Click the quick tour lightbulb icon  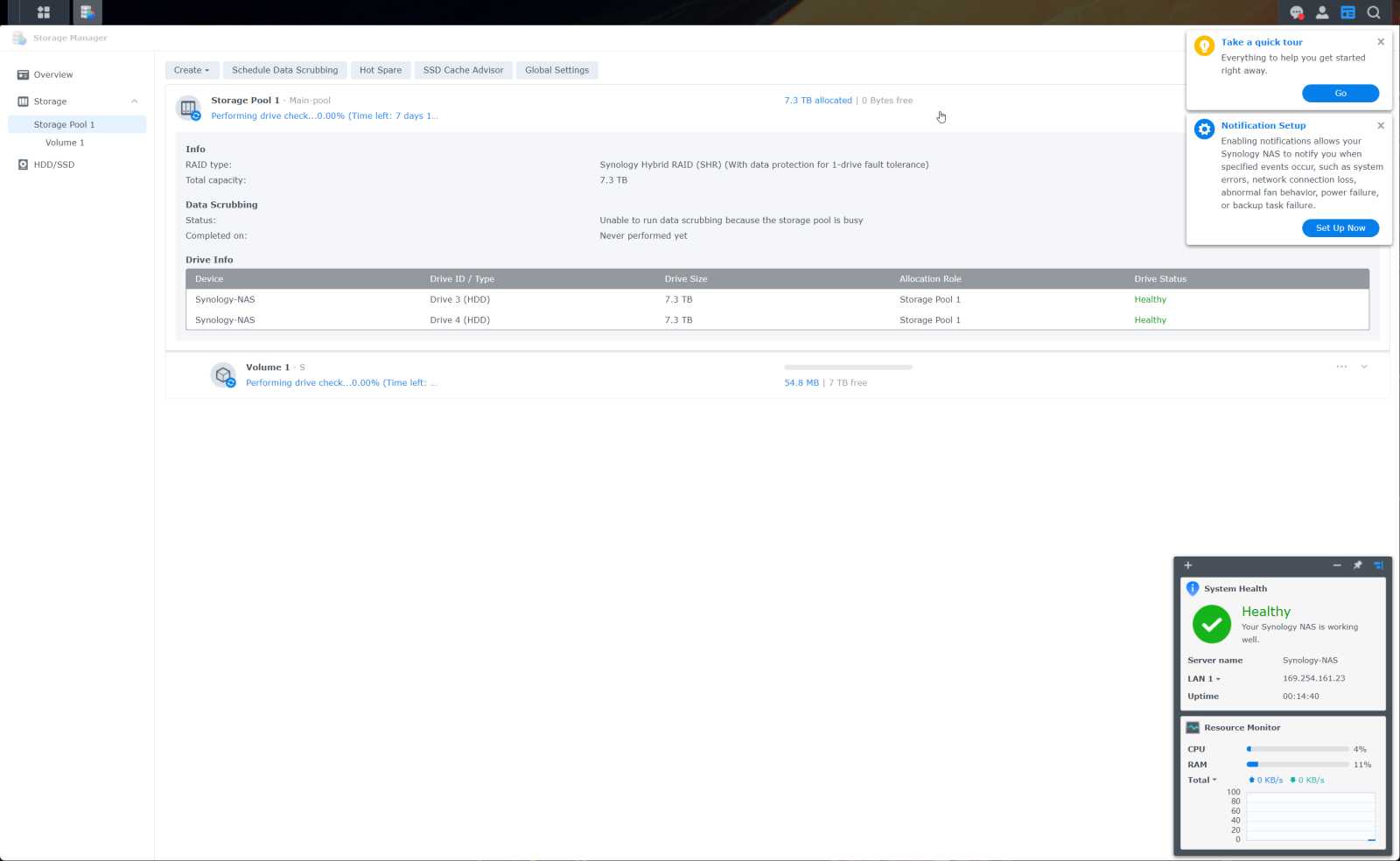[x=1204, y=45]
